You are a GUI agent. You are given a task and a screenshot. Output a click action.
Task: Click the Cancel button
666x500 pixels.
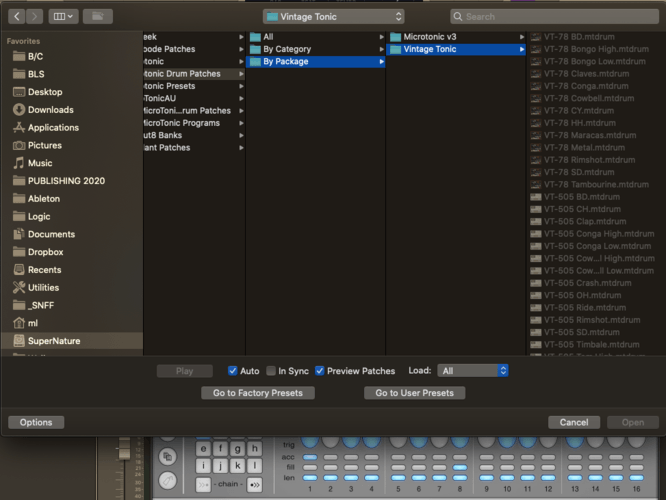click(574, 422)
